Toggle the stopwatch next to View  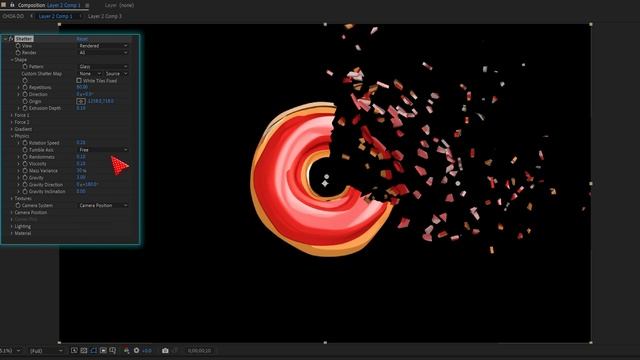click(18, 46)
